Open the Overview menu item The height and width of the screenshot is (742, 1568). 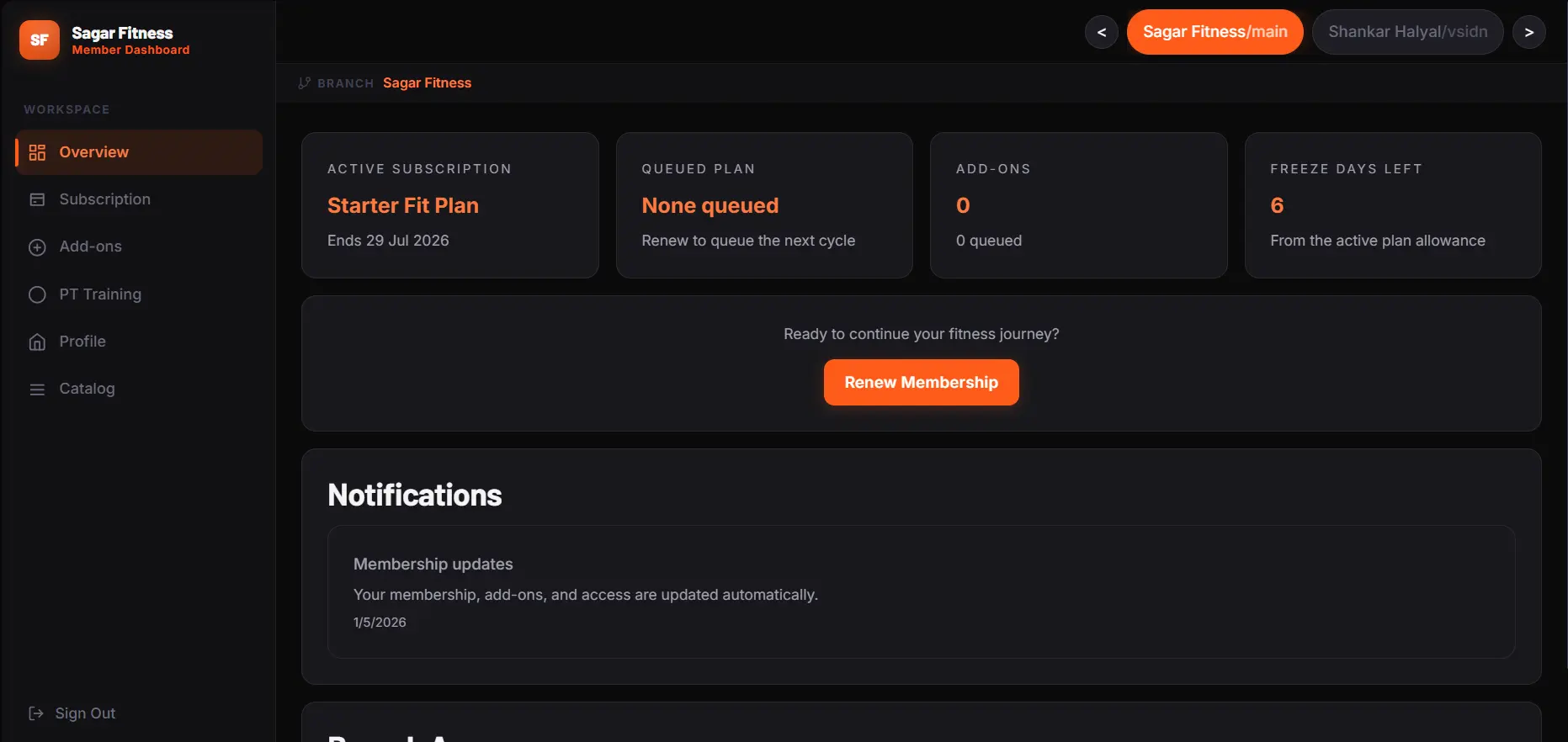tap(139, 152)
